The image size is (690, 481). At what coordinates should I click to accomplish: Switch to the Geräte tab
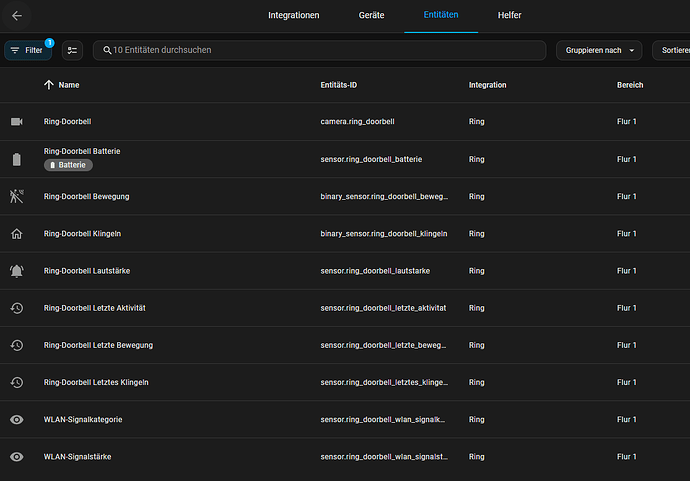(x=371, y=16)
